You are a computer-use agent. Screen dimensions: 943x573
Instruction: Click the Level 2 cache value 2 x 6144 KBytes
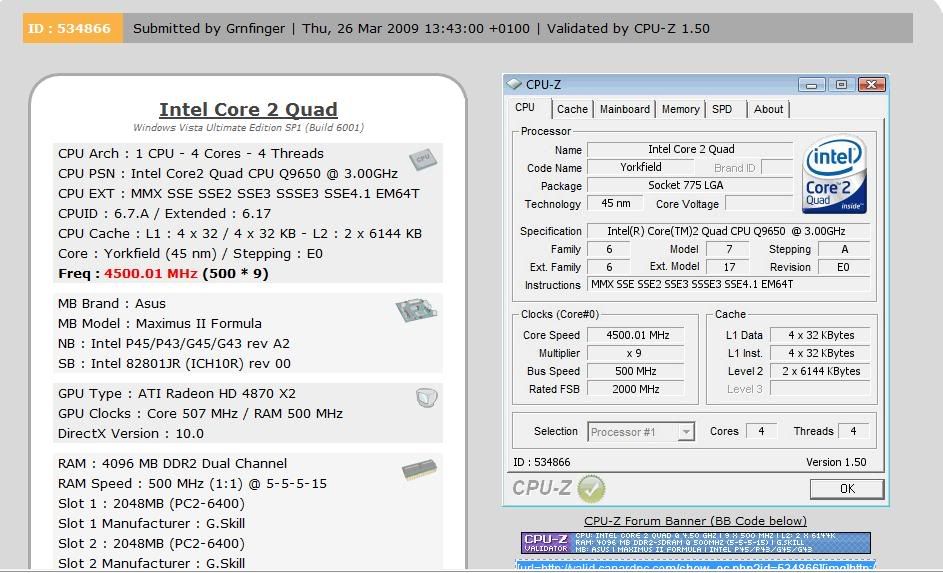(820, 371)
